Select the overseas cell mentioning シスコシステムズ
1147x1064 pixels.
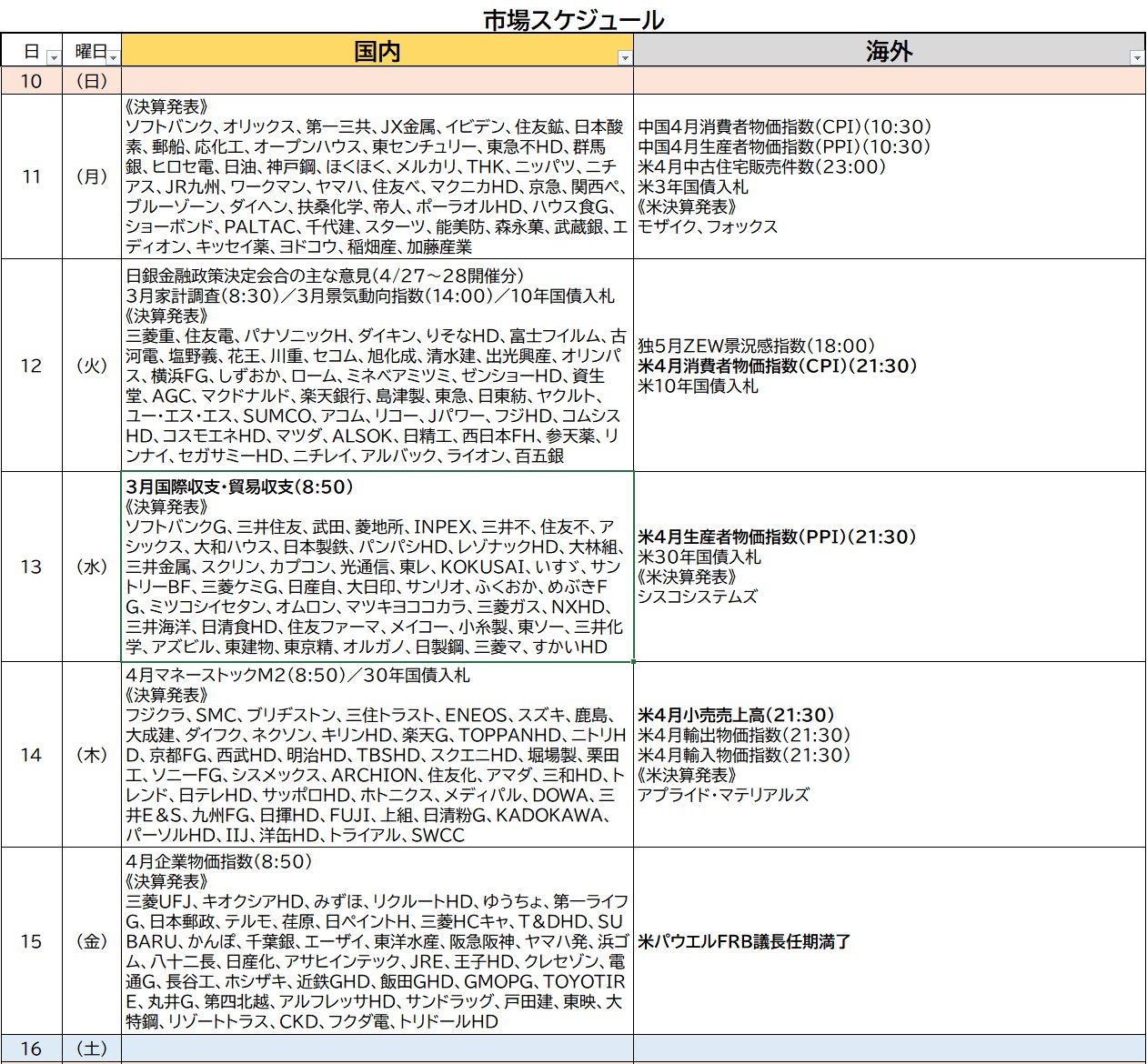tap(890, 567)
